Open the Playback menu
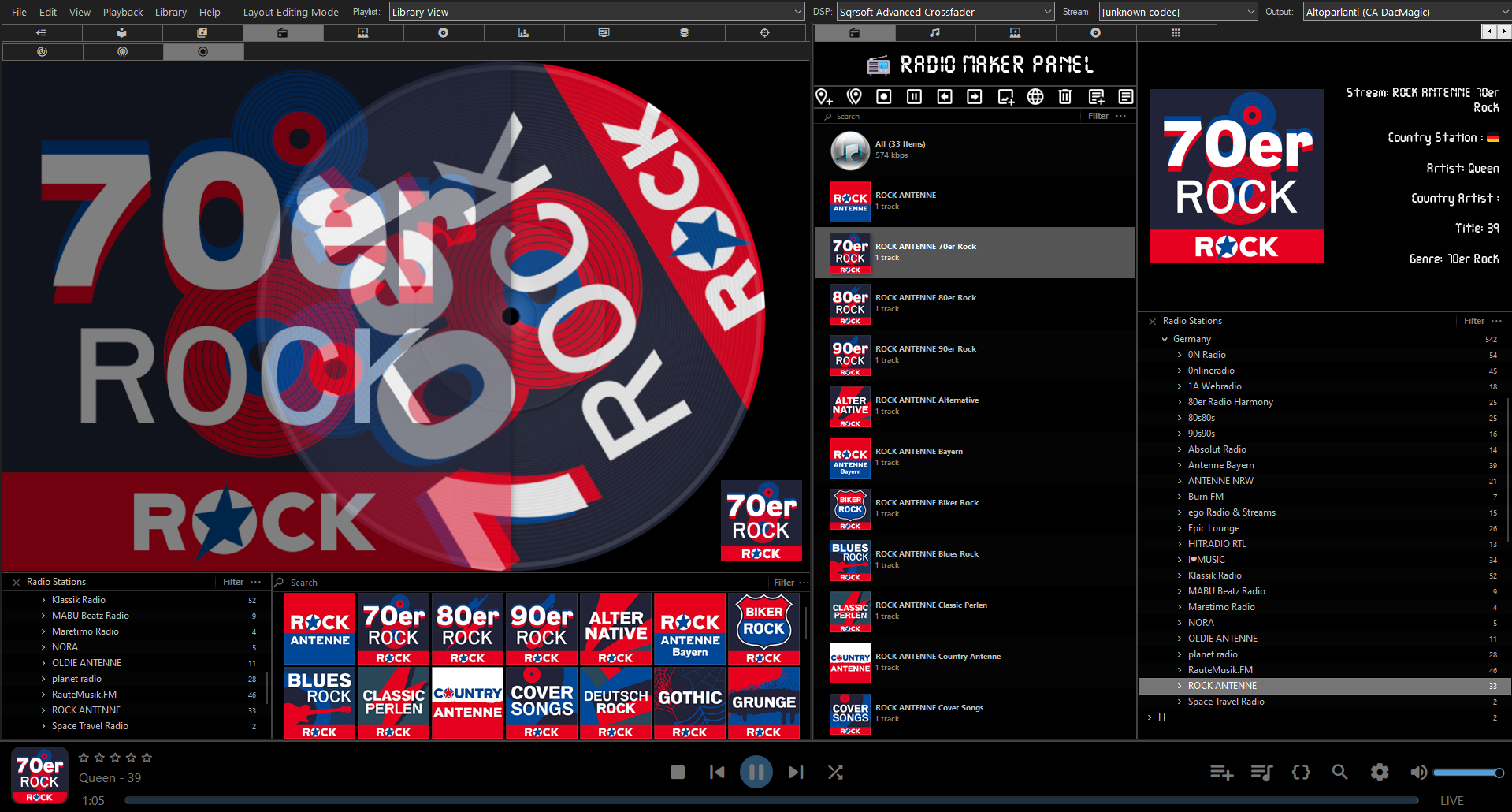1512x812 pixels. coord(123,12)
